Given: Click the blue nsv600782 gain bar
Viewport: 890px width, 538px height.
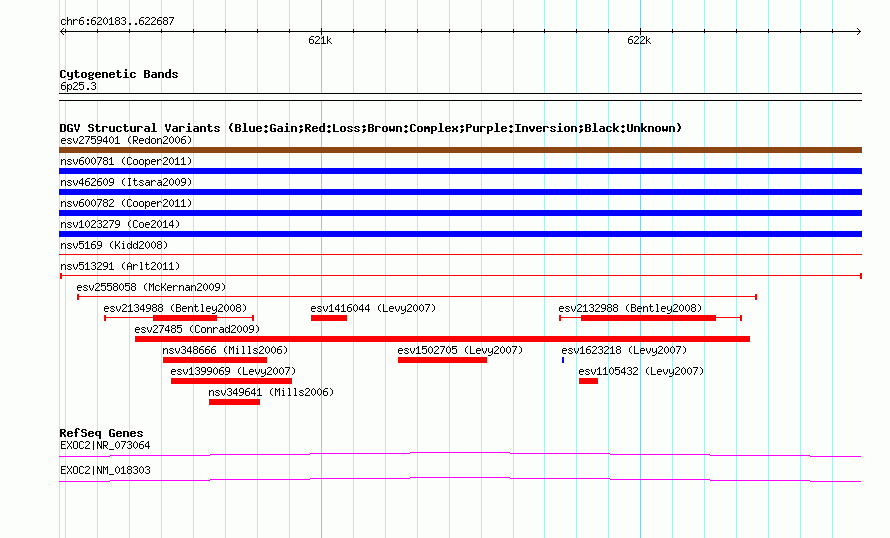Looking at the screenshot, I should pyautogui.click(x=460, y=213).
